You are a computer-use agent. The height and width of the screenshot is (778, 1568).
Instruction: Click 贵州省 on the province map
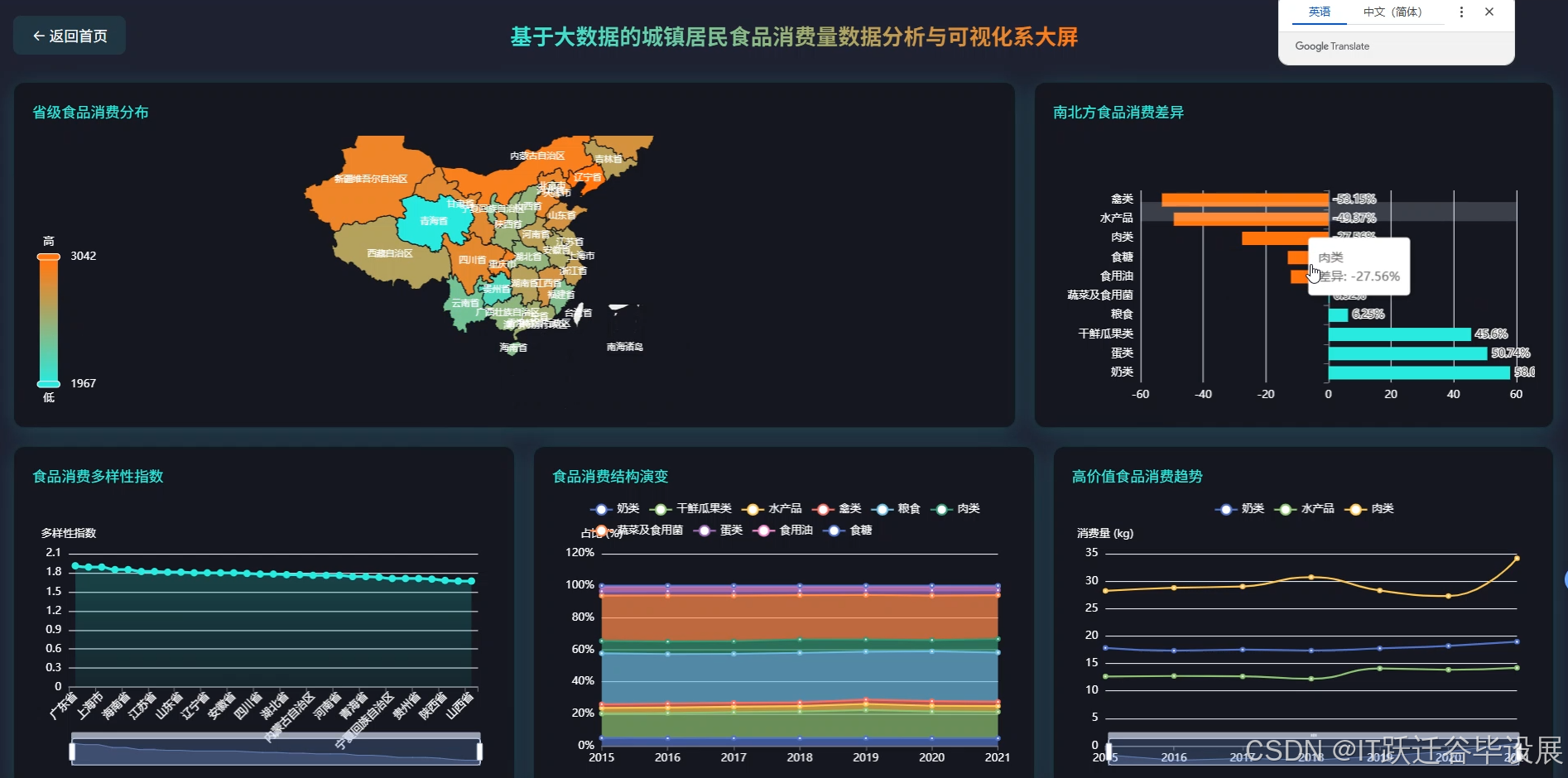(496, 289)
